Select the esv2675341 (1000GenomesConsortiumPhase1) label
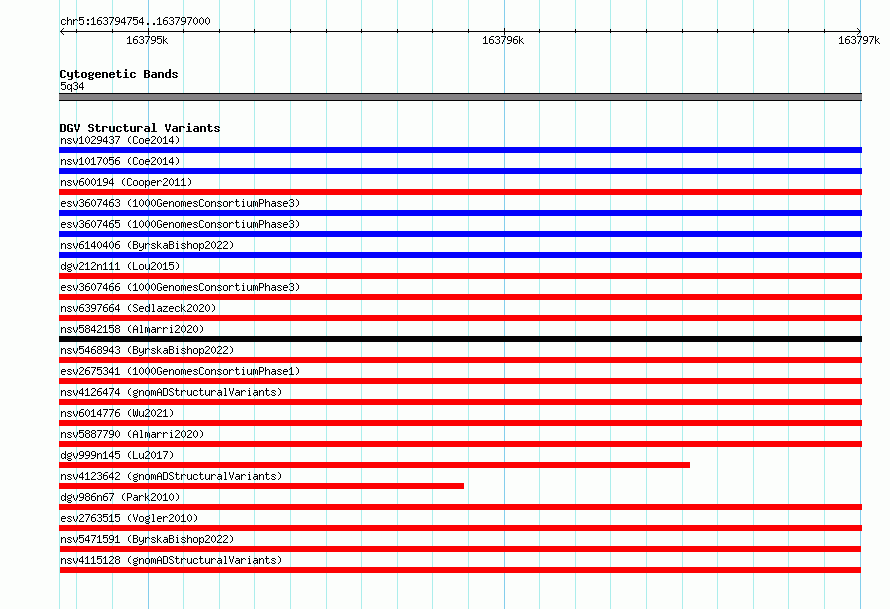This screenshot has width=890, height=609. (x=180, y=371)
